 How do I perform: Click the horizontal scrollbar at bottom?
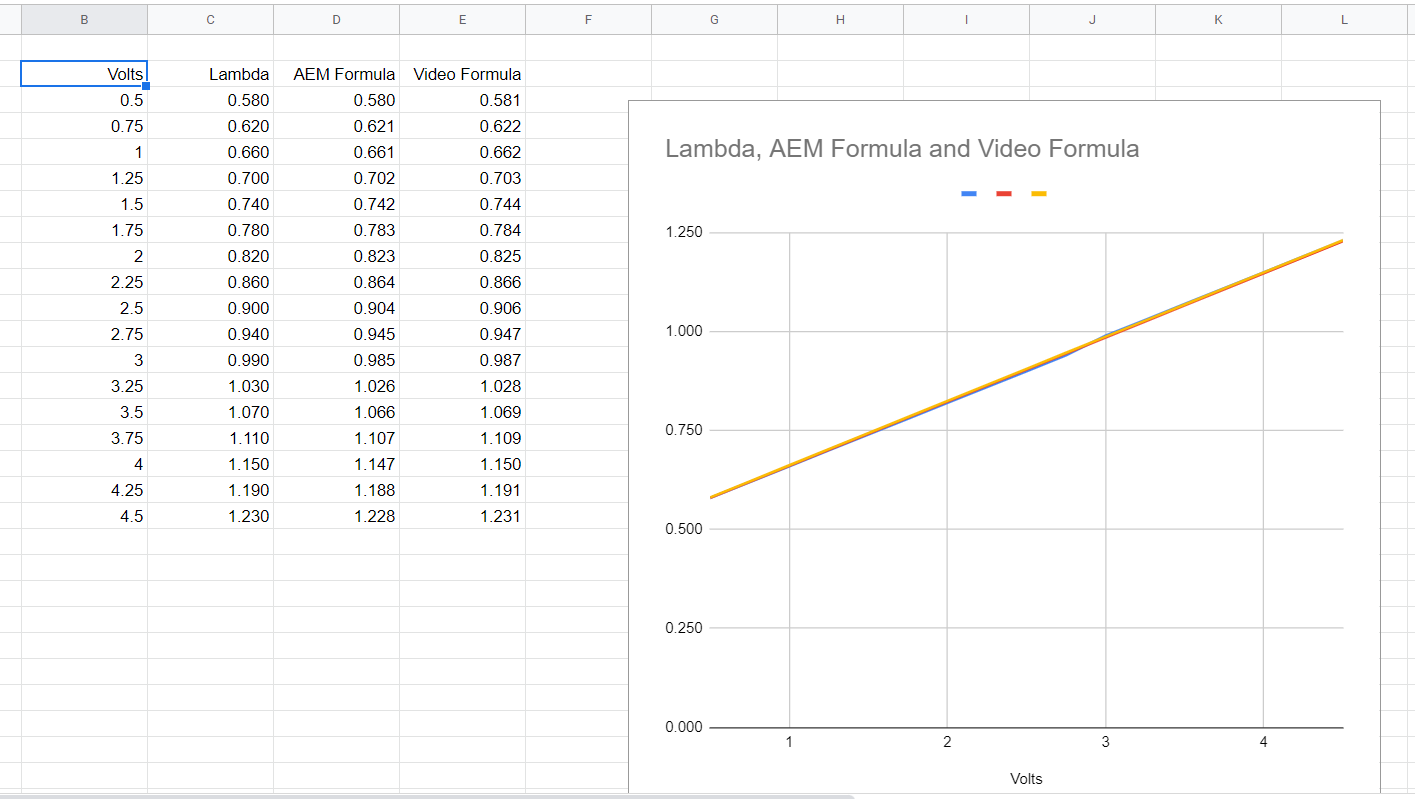427,796
